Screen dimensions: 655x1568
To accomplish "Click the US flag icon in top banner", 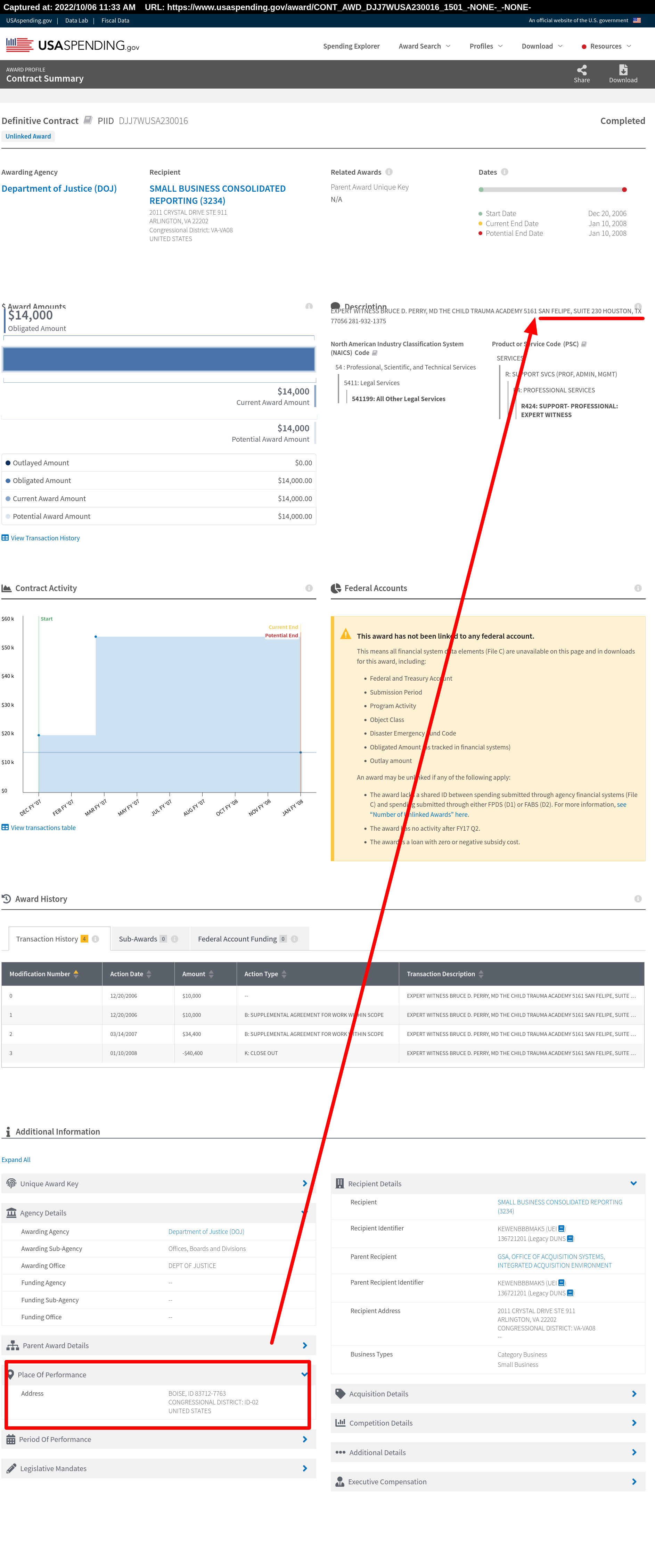I will click(x=637, y=20).
